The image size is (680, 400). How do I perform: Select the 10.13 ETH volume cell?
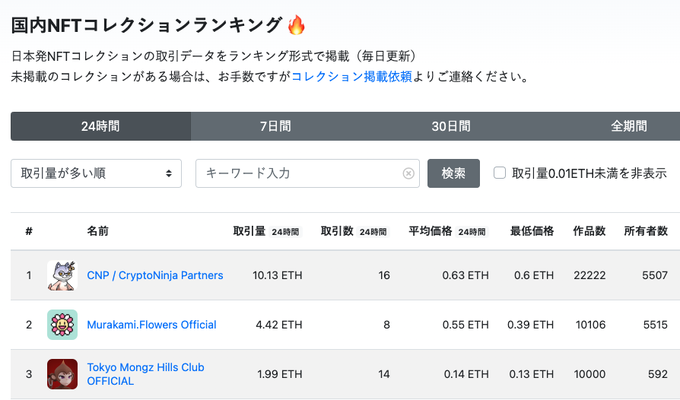click(278, 275)
